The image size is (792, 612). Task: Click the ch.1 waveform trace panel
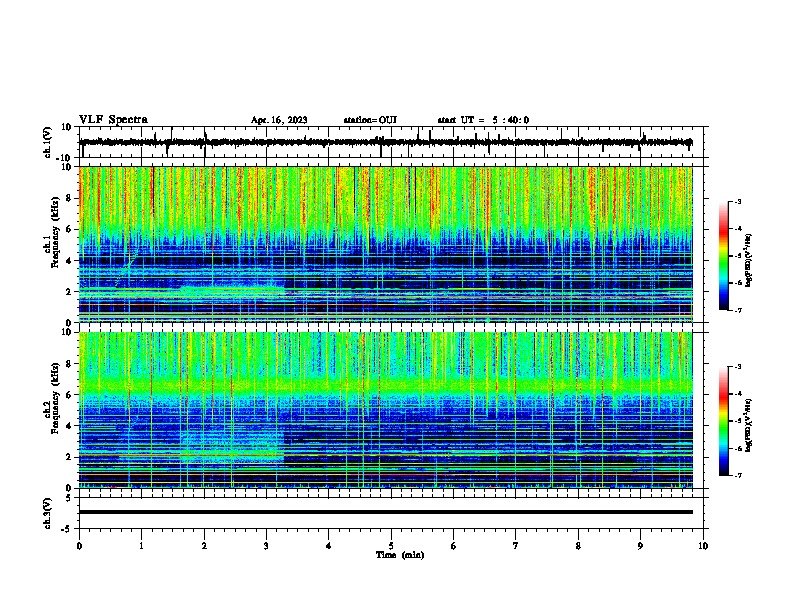[x=391, y=142]
